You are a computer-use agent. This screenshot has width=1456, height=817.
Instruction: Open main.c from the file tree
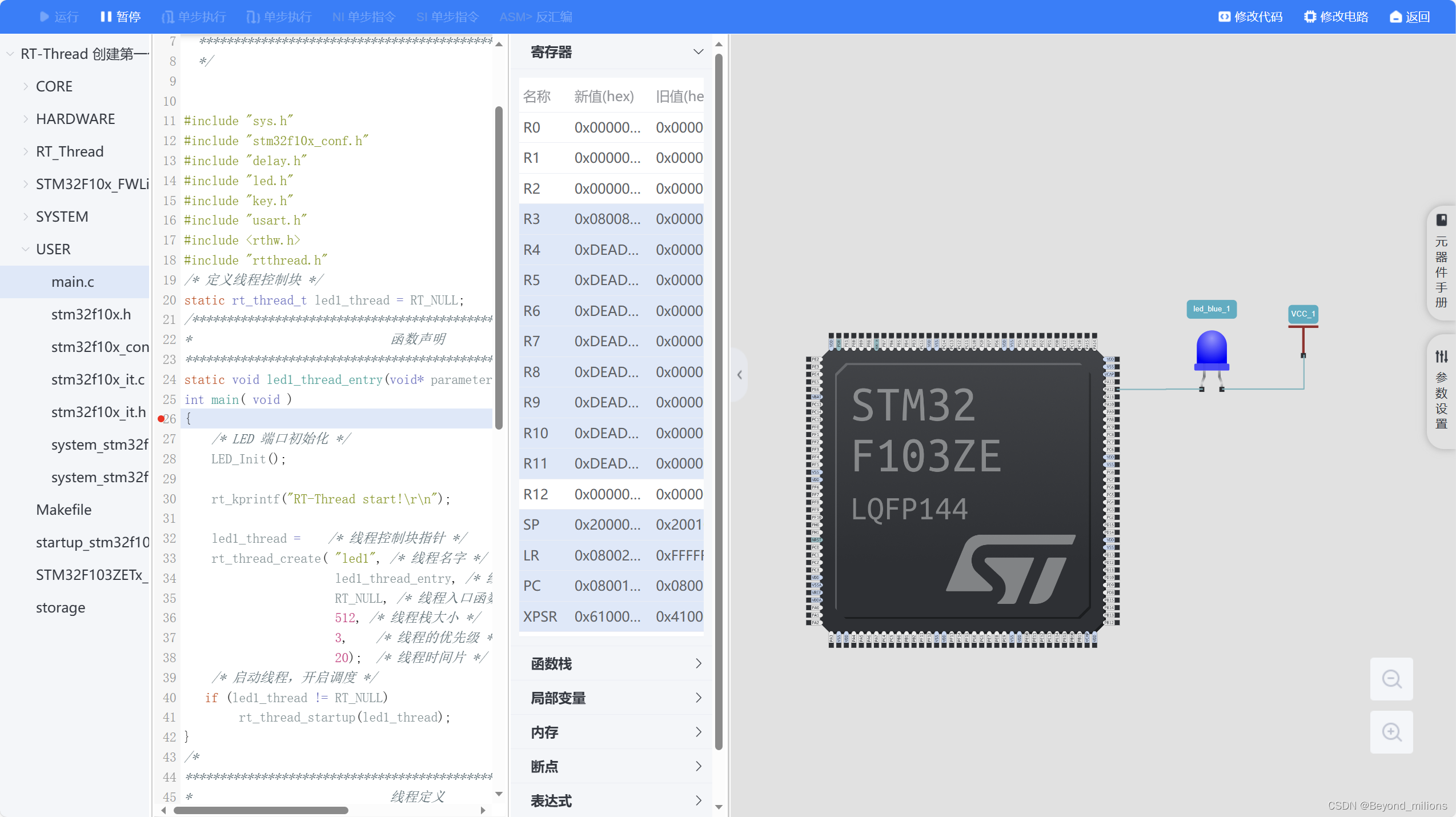[73, 282]
